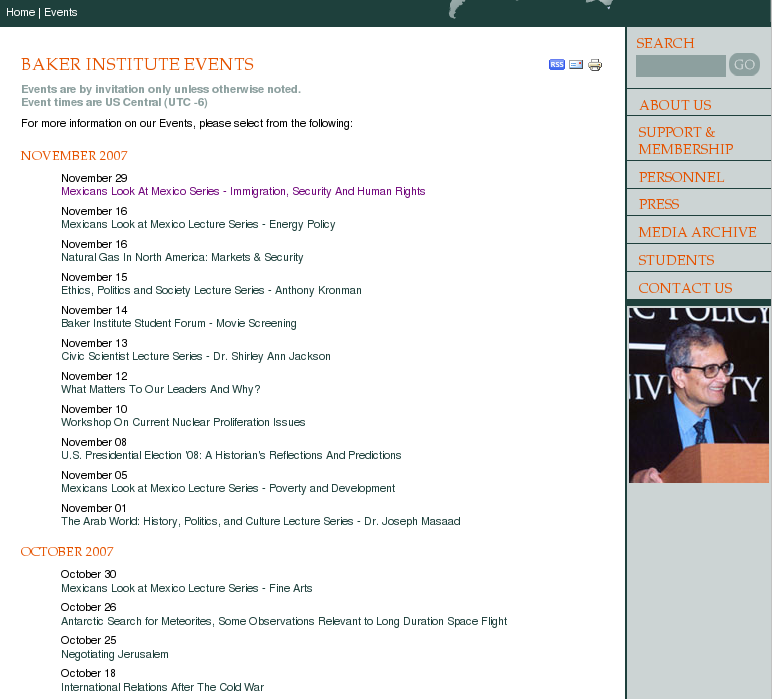Open Negotiating Jerusalem event link

tap(115, 655)
